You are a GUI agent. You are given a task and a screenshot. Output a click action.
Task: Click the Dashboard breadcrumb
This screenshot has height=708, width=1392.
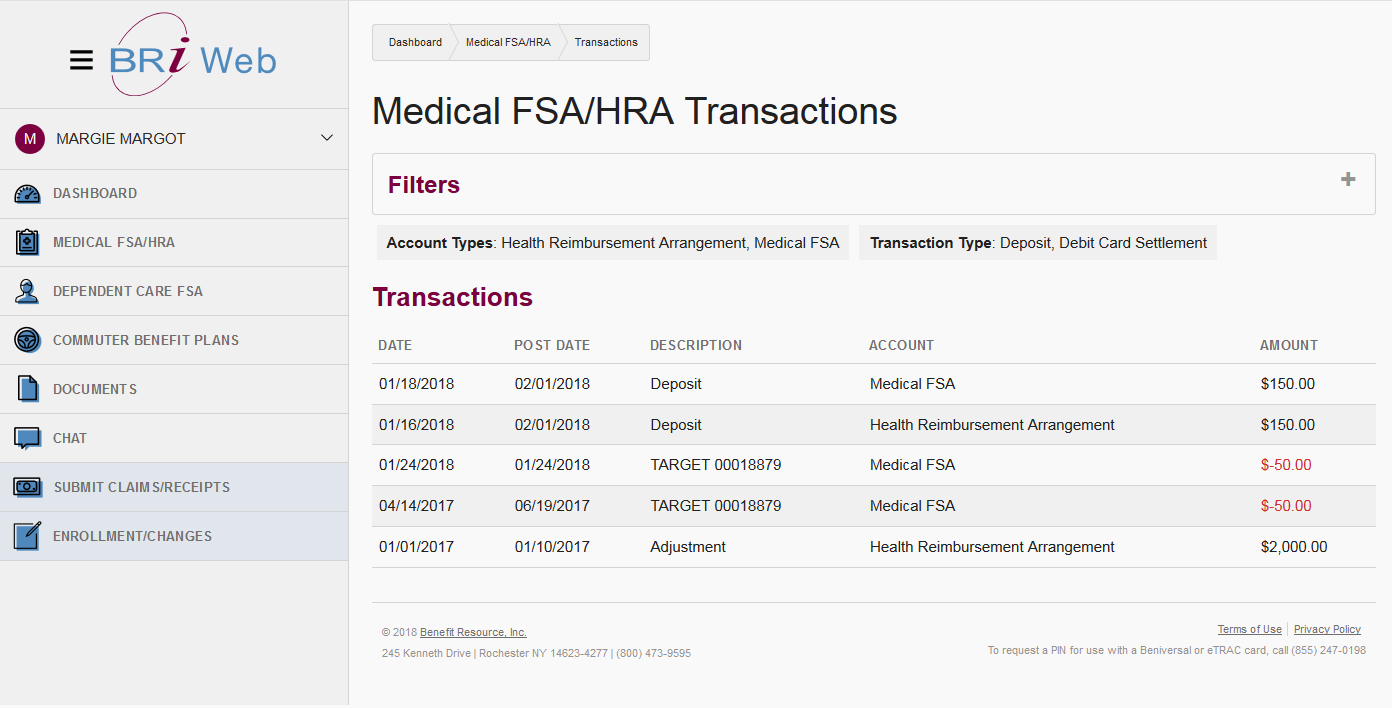415,43
